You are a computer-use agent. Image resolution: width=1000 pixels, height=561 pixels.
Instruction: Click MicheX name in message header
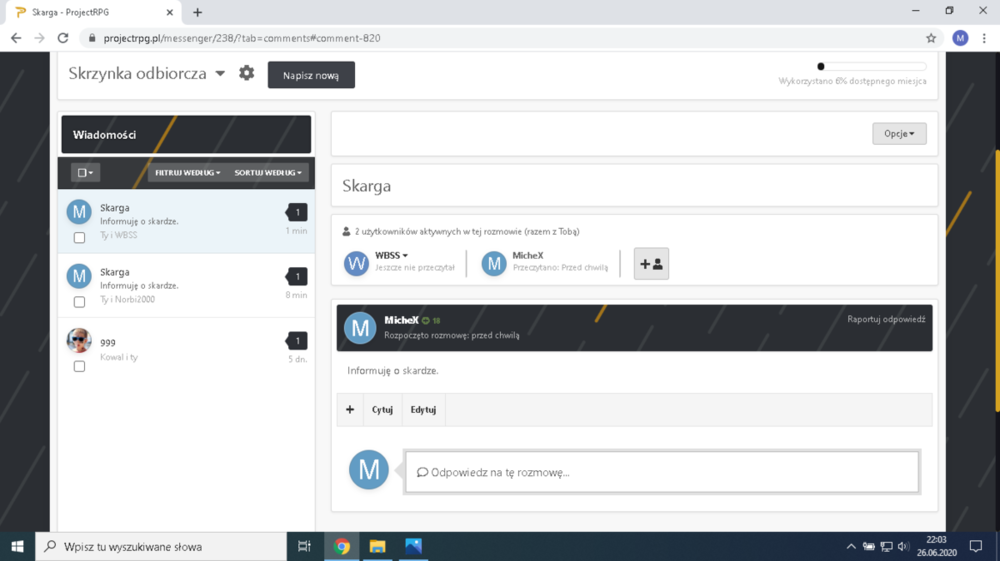click(x=401, y=320)
